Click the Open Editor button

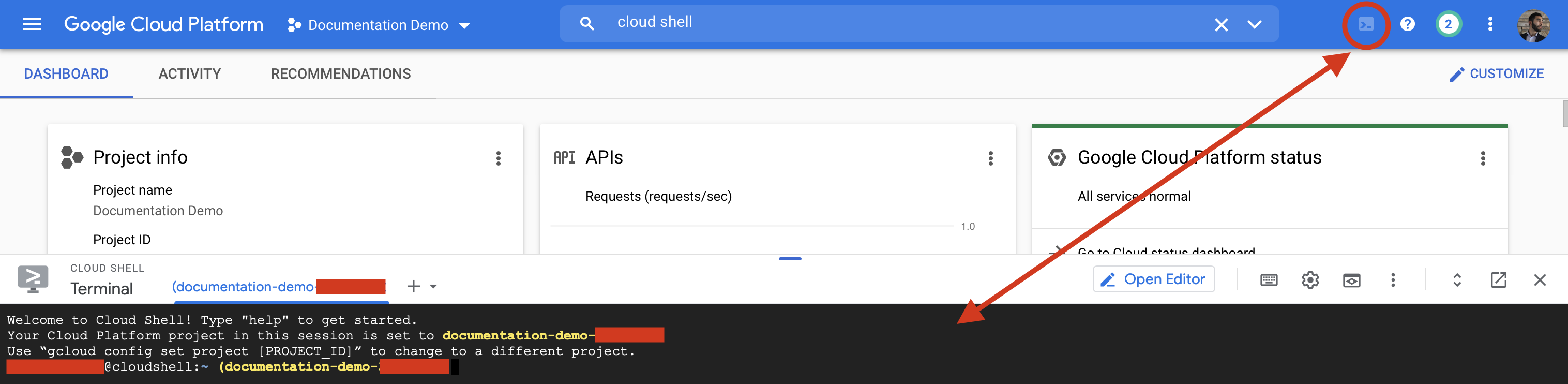pyautogui.click(x=1153, y=279)
